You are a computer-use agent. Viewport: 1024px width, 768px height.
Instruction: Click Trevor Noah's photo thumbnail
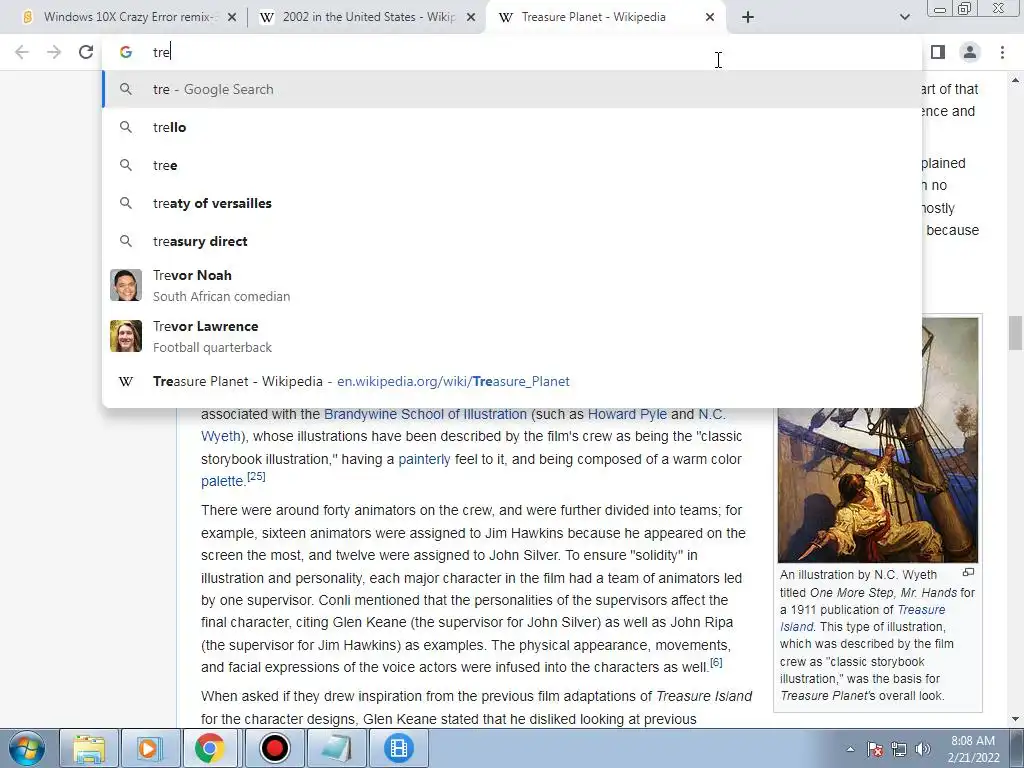[125, 285]
